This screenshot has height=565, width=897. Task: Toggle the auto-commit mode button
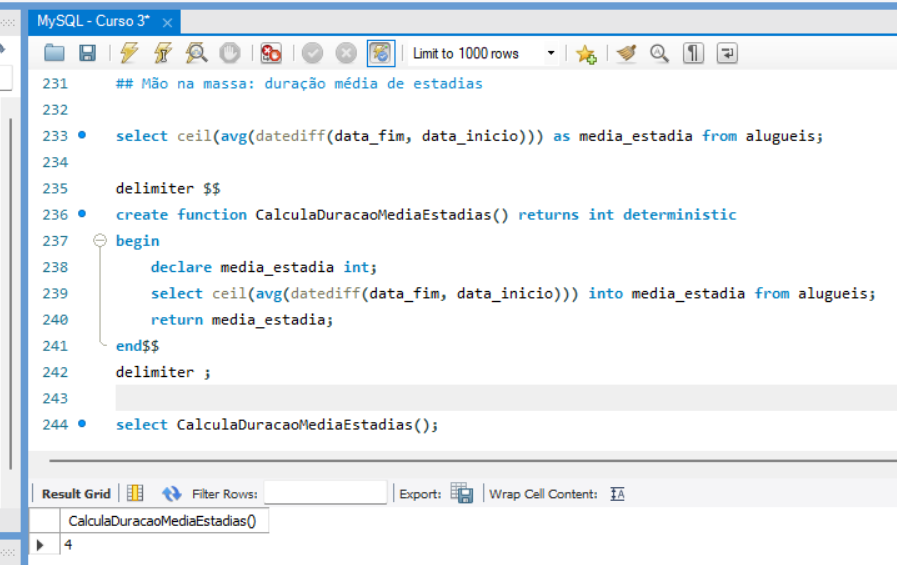tap(380, 53)
